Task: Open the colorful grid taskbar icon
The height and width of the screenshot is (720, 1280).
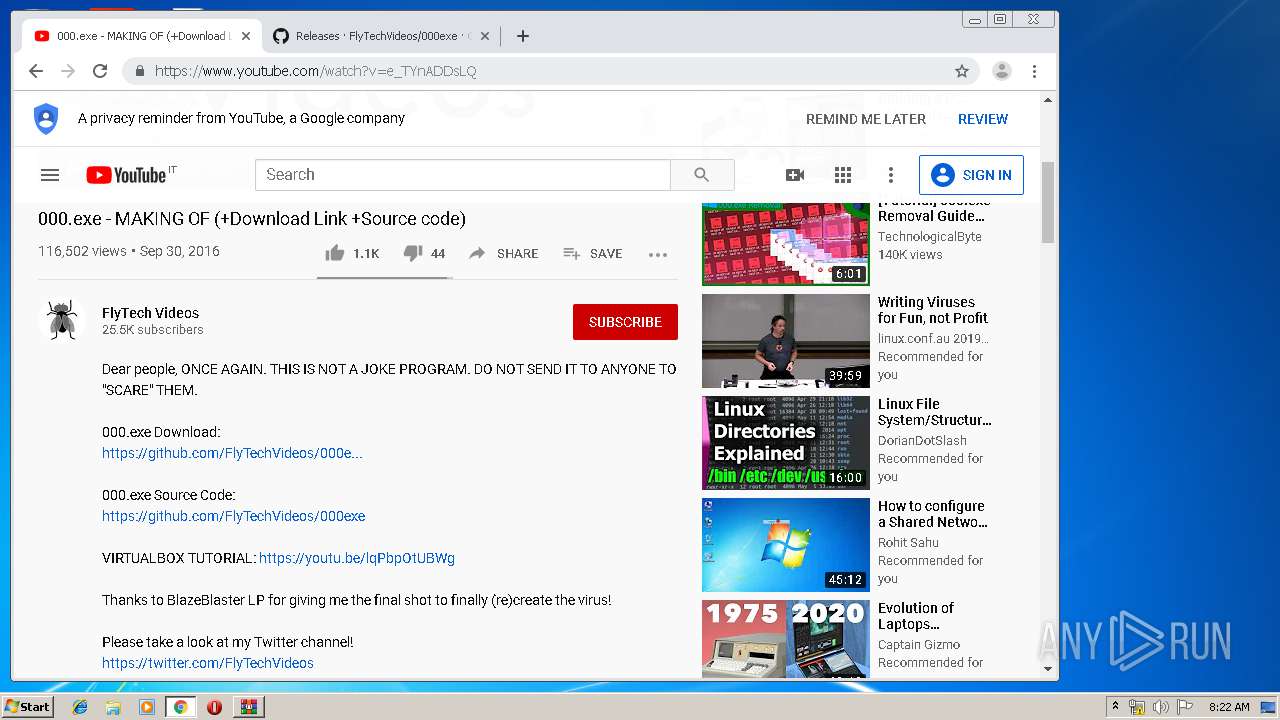Action: 248,707
